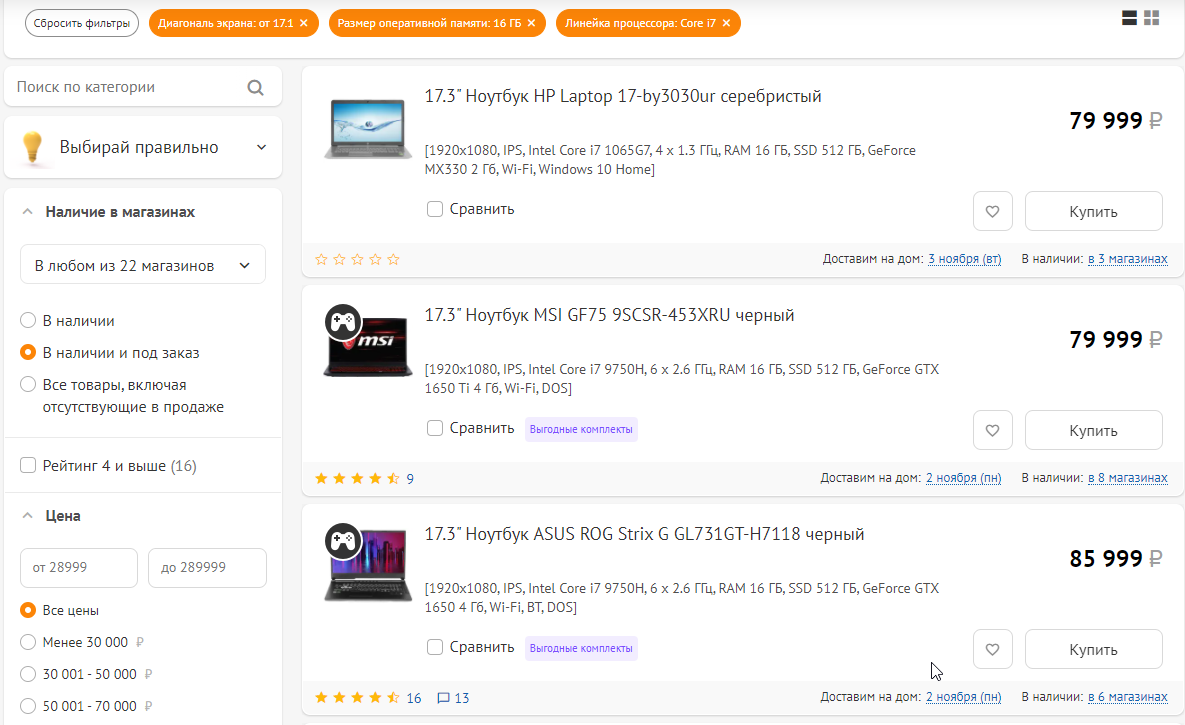Open the В любом из 22 магазинов dropdown

click(143, 265)
